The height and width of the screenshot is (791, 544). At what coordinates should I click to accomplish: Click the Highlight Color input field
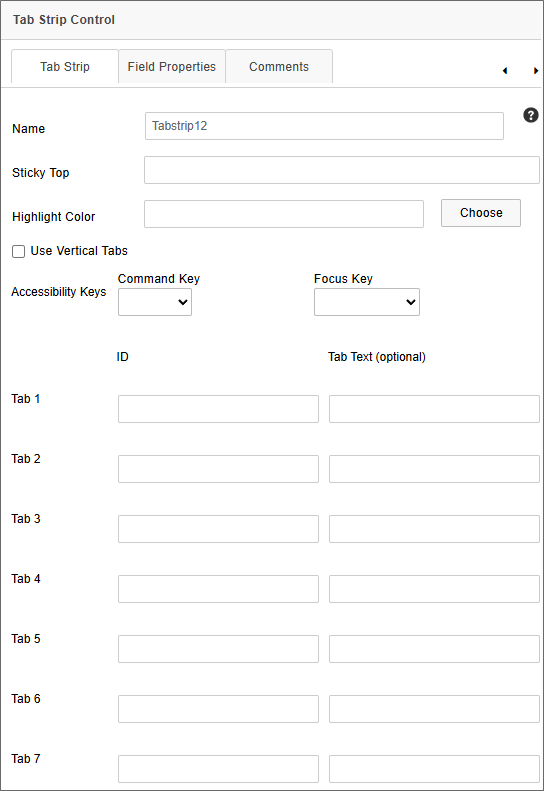pyautogui.click(x=284, y=214)
